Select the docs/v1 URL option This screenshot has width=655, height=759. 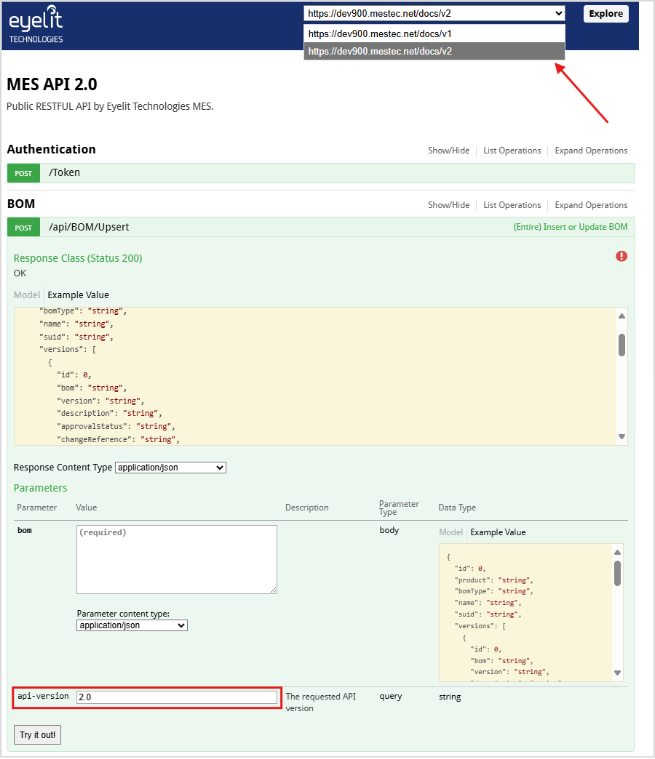(434, 33)
